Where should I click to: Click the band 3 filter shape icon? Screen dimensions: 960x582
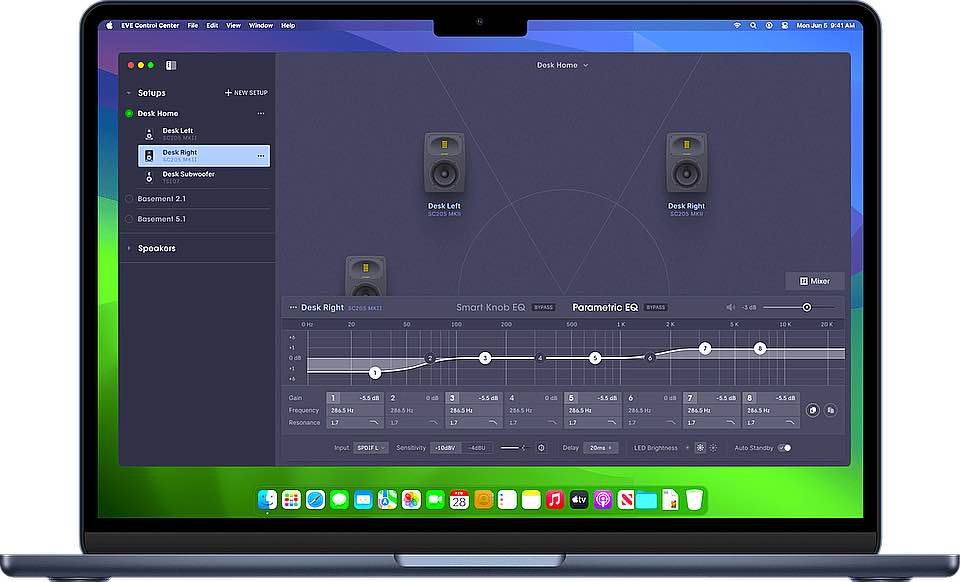coord(493,422)
